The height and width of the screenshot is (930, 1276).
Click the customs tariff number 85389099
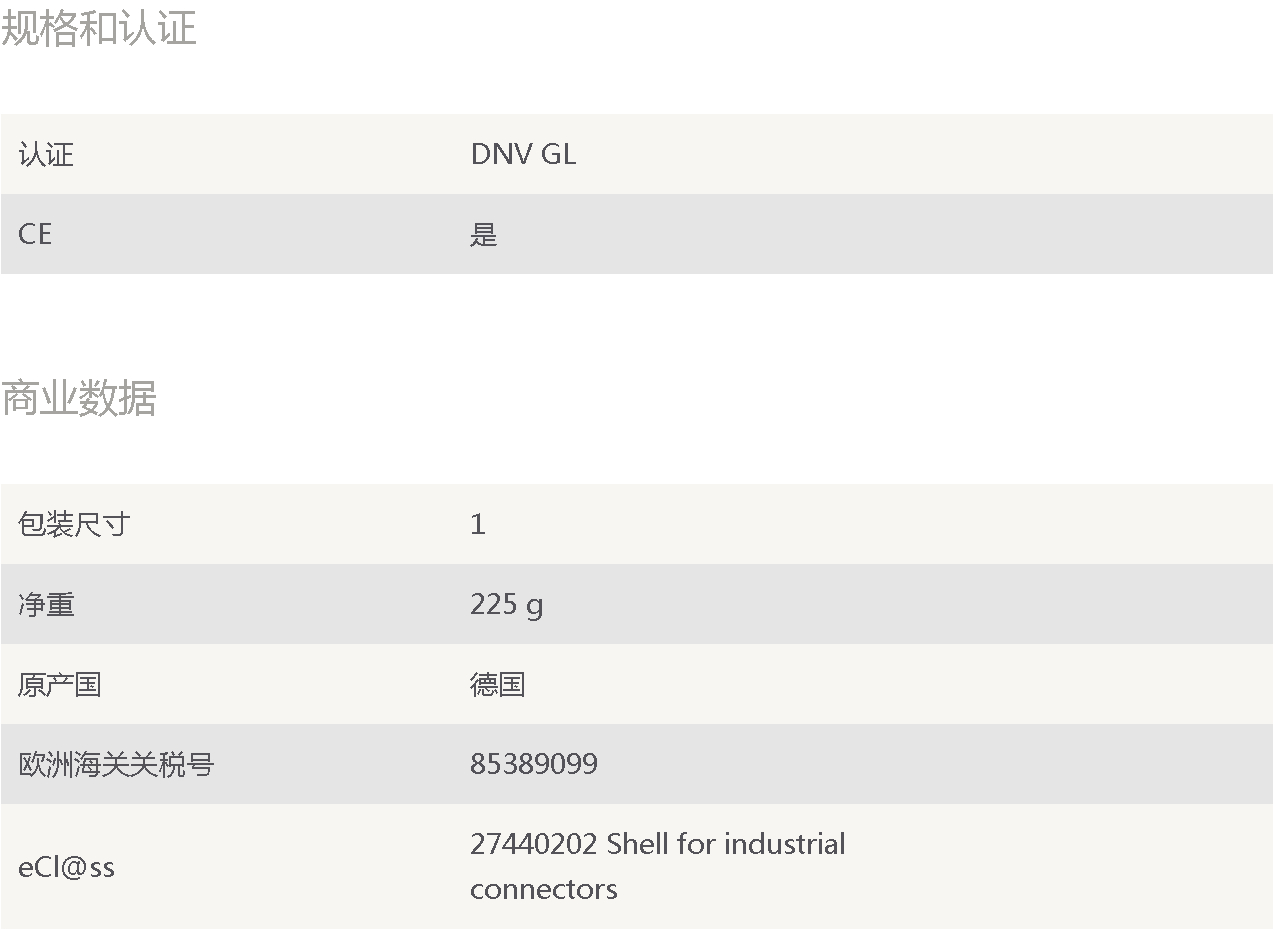coord(534,764)
